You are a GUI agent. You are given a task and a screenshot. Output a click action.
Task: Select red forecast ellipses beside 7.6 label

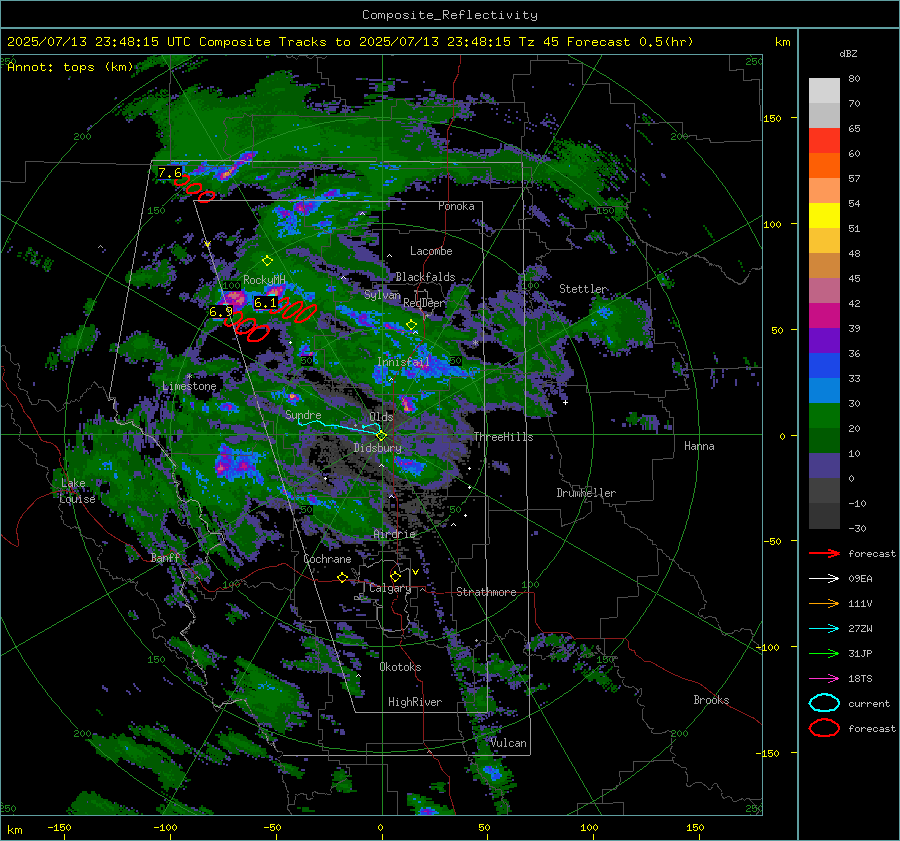(195, 188)
